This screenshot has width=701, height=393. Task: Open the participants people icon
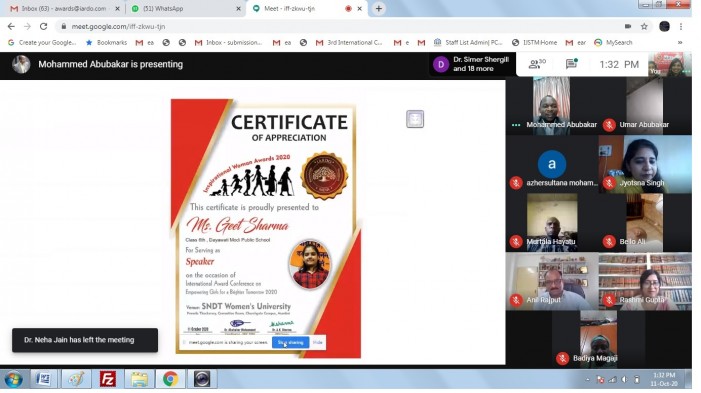tap(536, 64)
